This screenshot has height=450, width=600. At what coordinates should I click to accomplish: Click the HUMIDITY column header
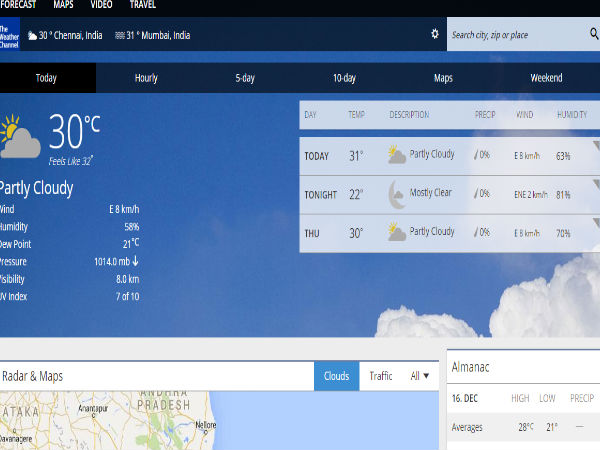(572, 114)
